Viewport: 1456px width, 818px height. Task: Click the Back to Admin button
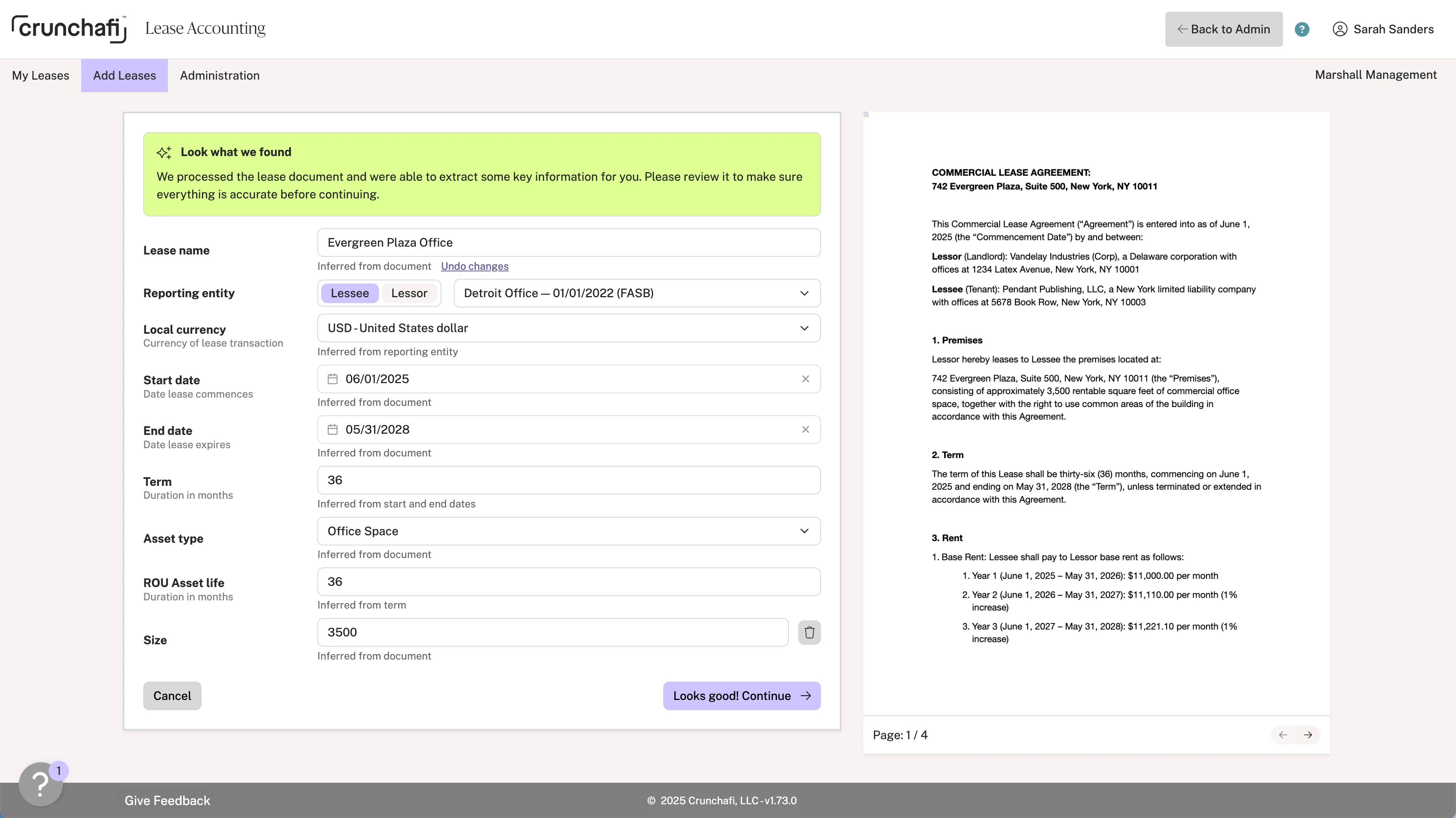pos(1223,29)
